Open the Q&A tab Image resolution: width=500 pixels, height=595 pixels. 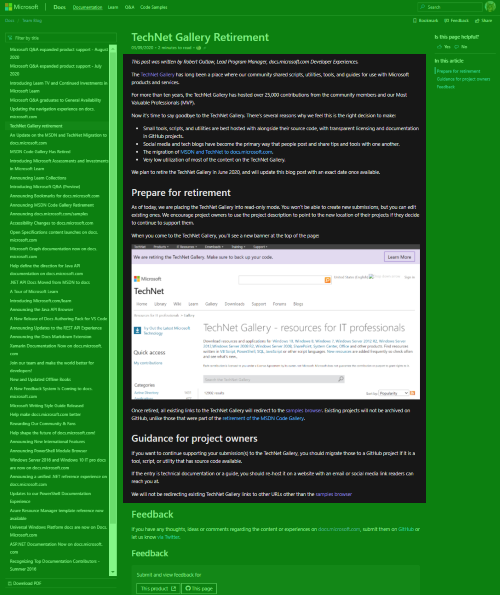[129, 7]
